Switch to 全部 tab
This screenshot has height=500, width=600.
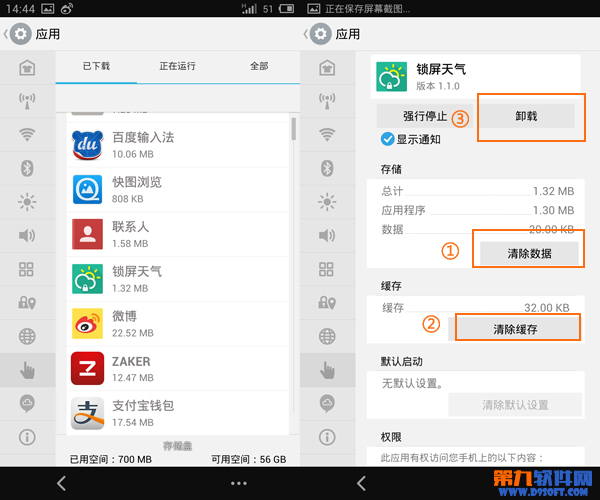pyautogui.click(x=259, y=67)
